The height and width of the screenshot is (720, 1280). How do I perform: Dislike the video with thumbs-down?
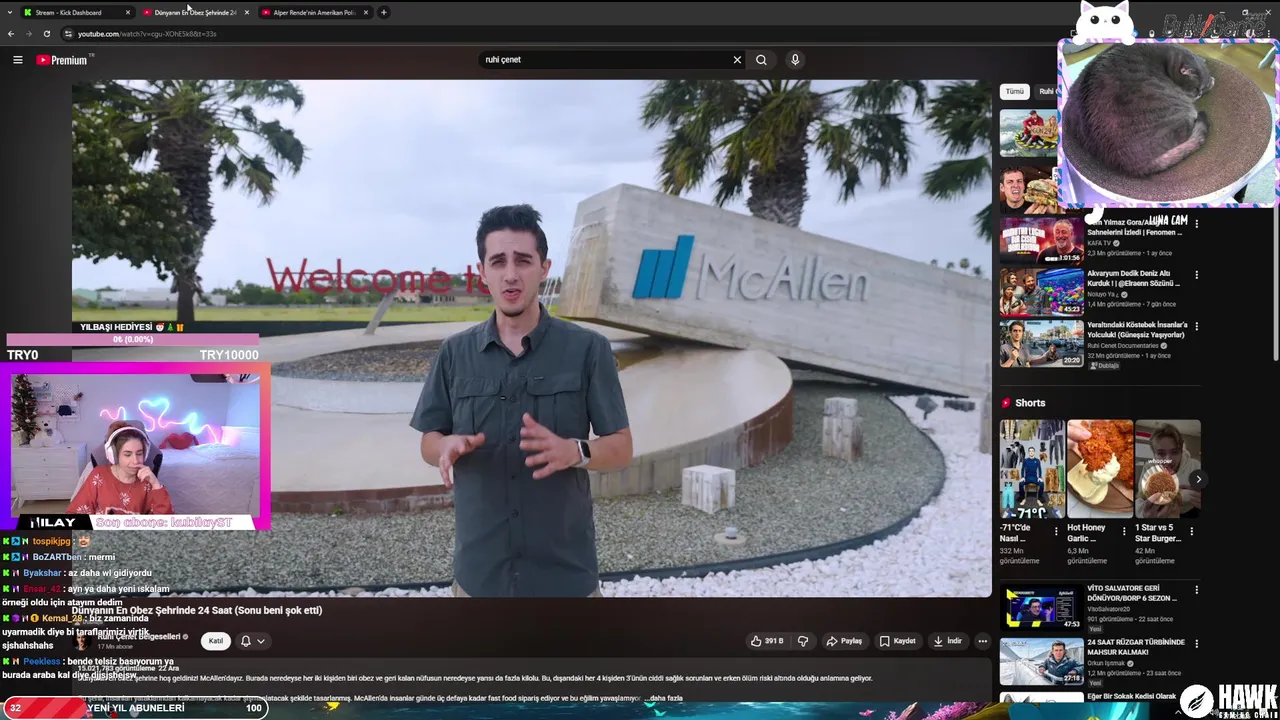pos(803,641)
